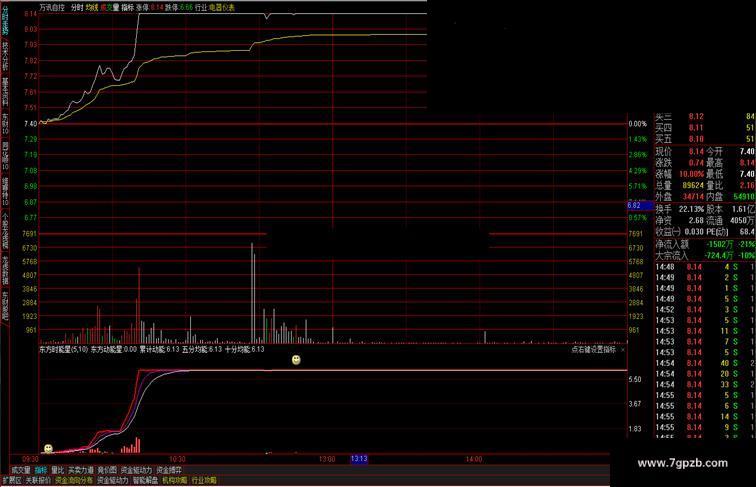The image size is (756, 487).
Task: Click the 指标 label in header
Action: [x=127, y=8]
